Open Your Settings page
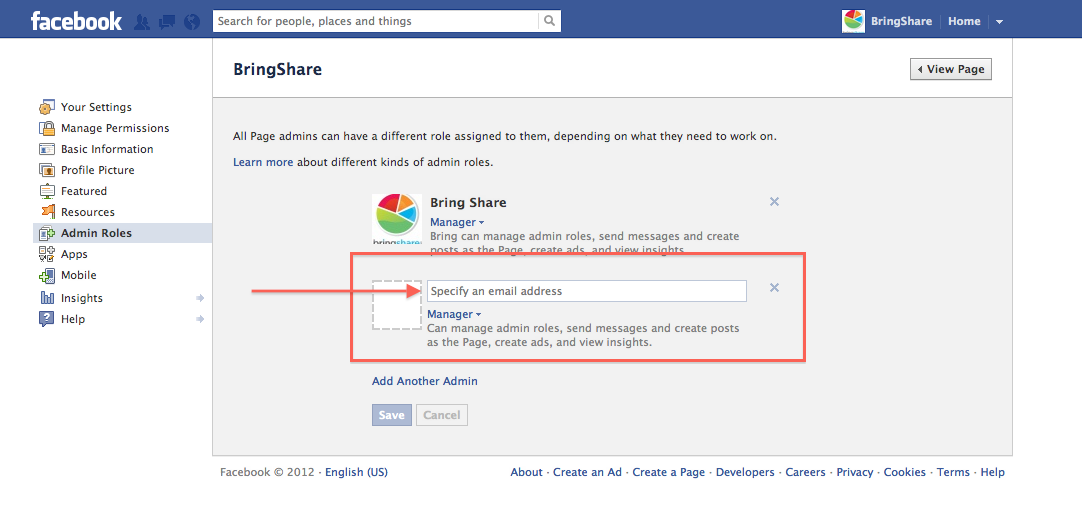The height and width of the screenshot is (519, 1082). click(x=96, y=107)
